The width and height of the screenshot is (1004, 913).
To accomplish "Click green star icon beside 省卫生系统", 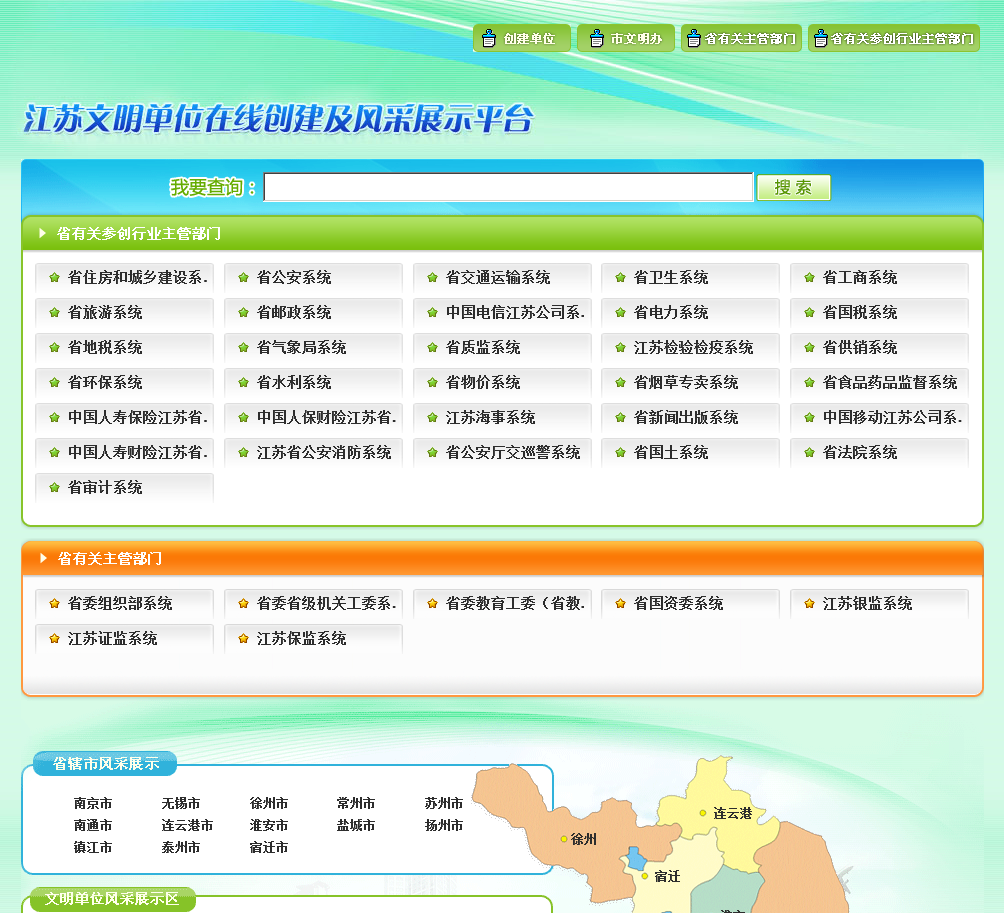I will (x=620, y=278).
